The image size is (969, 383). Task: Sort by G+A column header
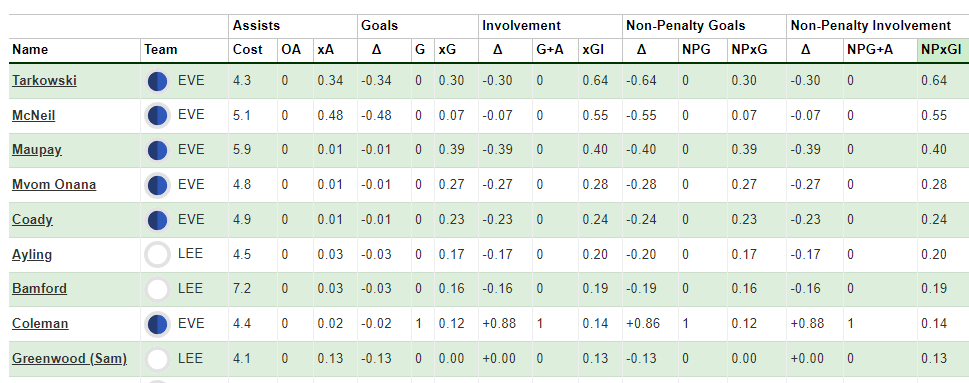pos(550,50)
